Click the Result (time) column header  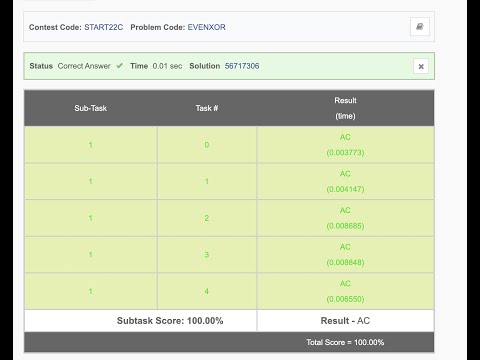point(345,108)
